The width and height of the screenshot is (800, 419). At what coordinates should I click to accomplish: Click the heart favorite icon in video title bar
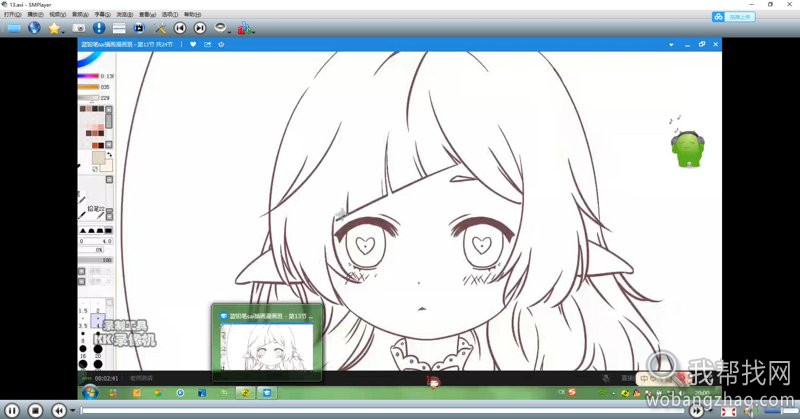pyautogui.click(x=193, y=44)
